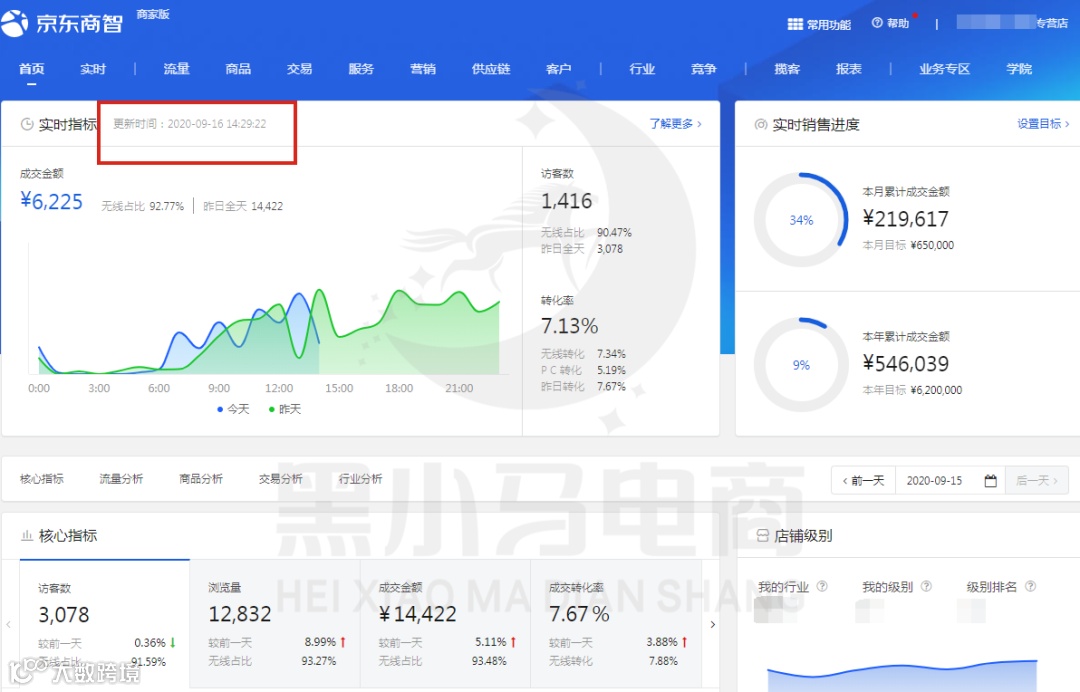This screenshot has width=1080, height=692.
Task: Open the 常用功能 grid icon
Action: (x=795, y=24)
